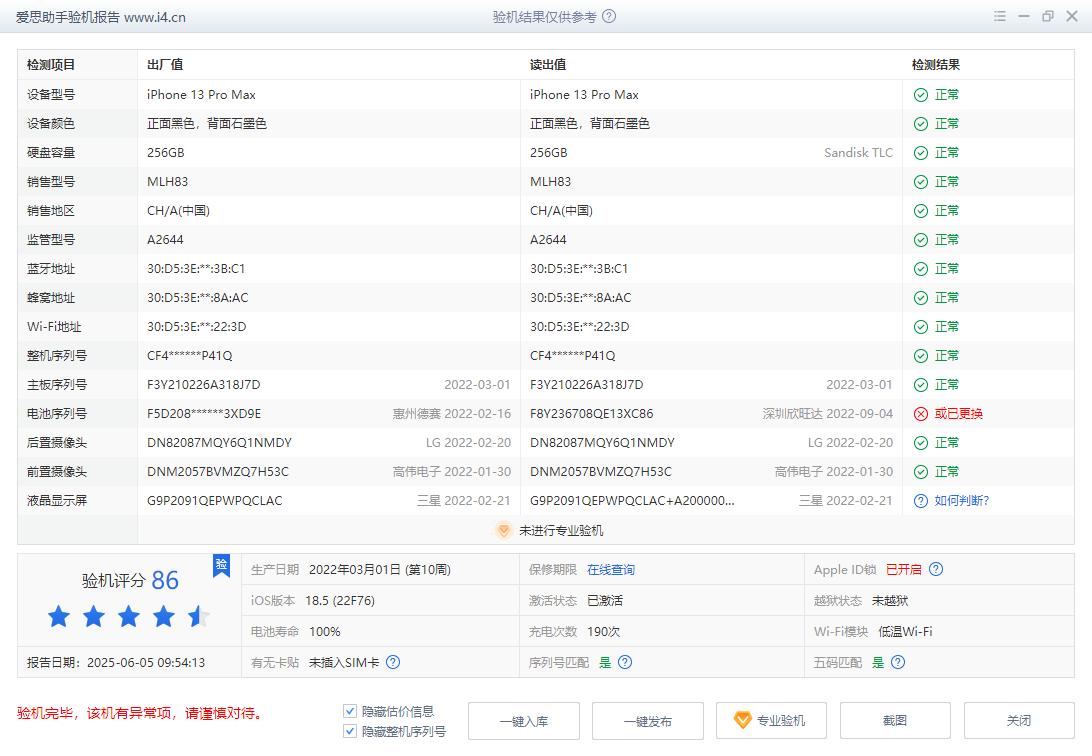Click the 截图 screenshot button
Screen dimensions: 1092x756
point(895,721)
